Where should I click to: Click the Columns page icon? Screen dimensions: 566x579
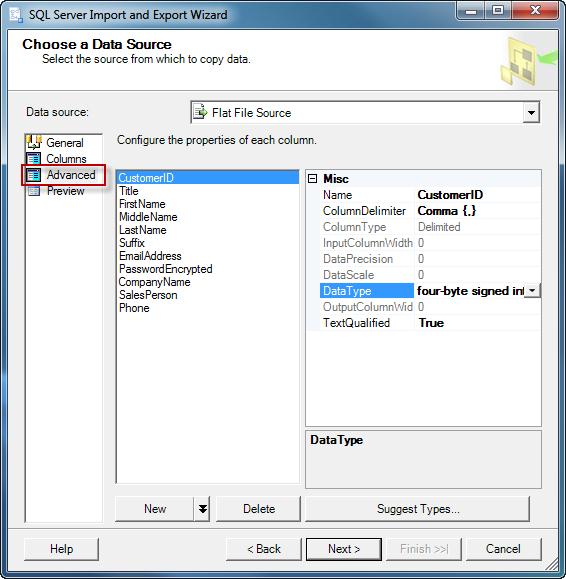[x=34, y=158]
